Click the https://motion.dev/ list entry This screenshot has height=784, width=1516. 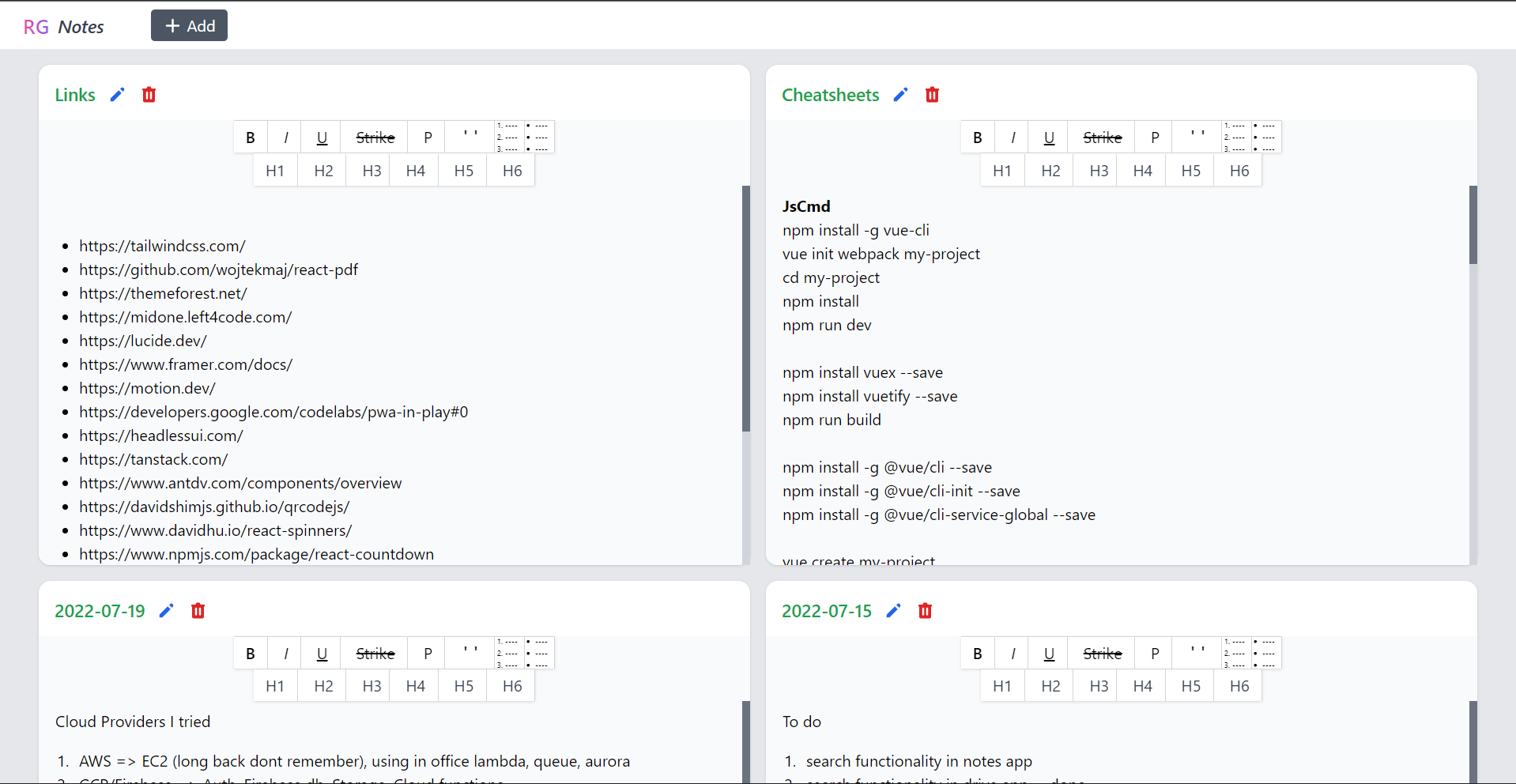pos(147,388)
